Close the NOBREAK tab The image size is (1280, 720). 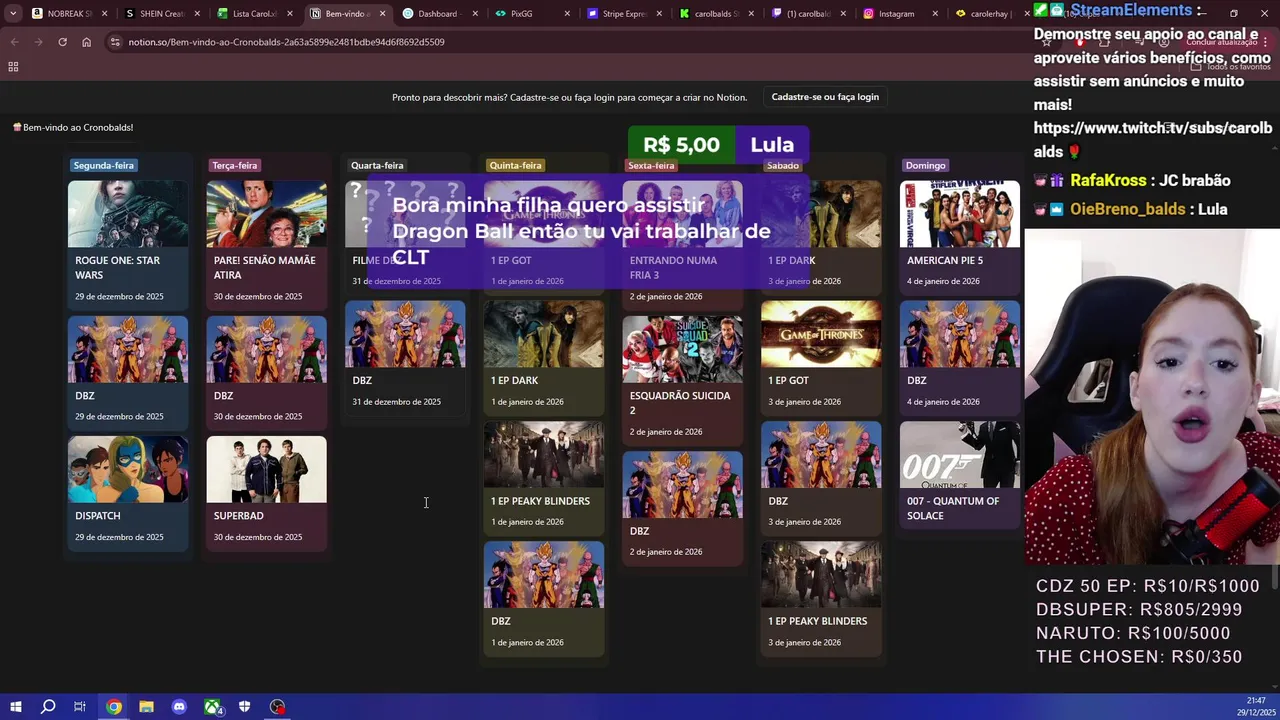pos(104,14)
